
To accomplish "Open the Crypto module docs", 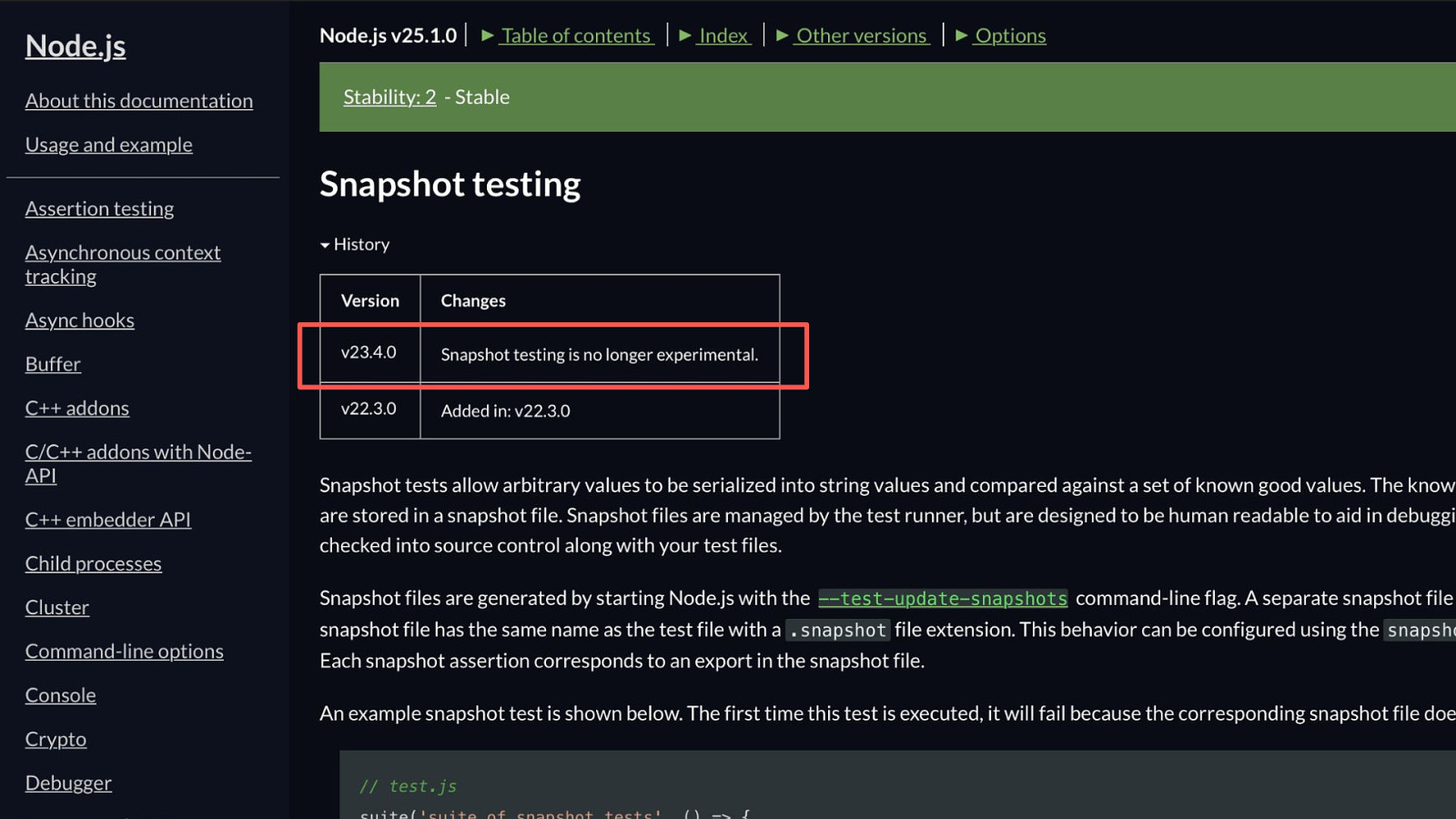I will coord(56,739).
